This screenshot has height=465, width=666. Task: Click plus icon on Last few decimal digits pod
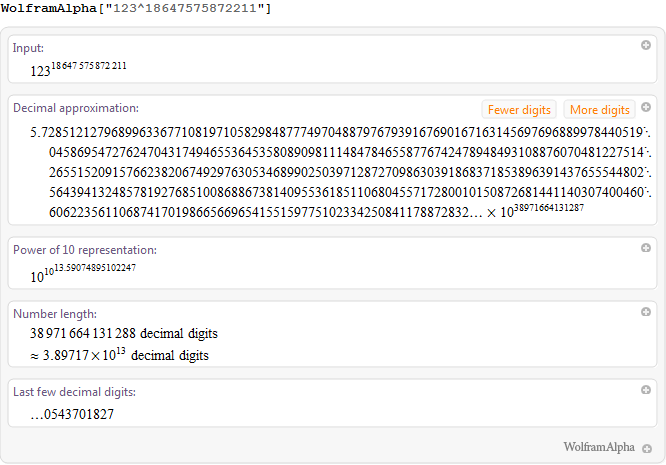tap(646, 390)
